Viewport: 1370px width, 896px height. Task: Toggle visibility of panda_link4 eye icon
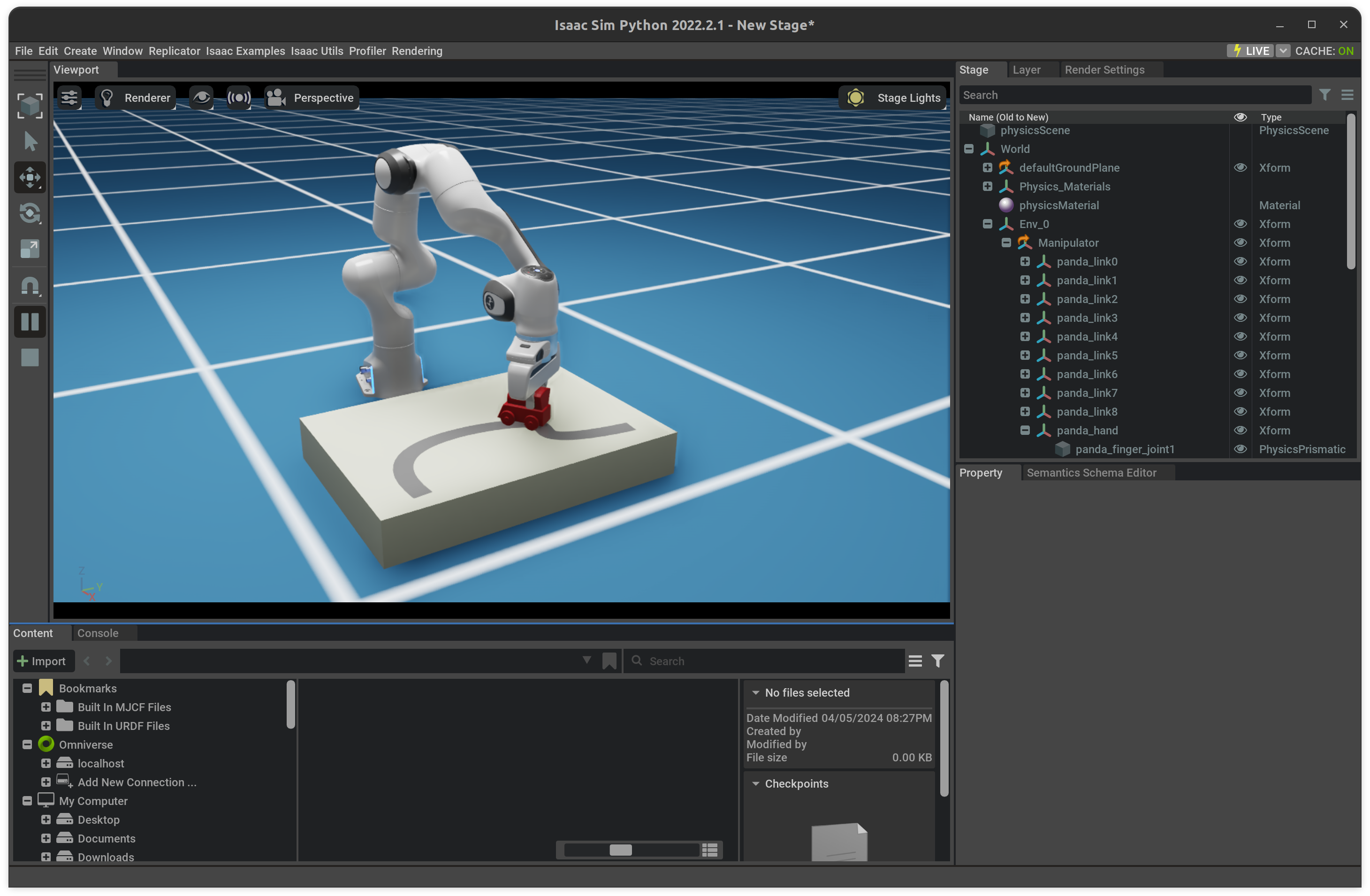point(1240,336)
